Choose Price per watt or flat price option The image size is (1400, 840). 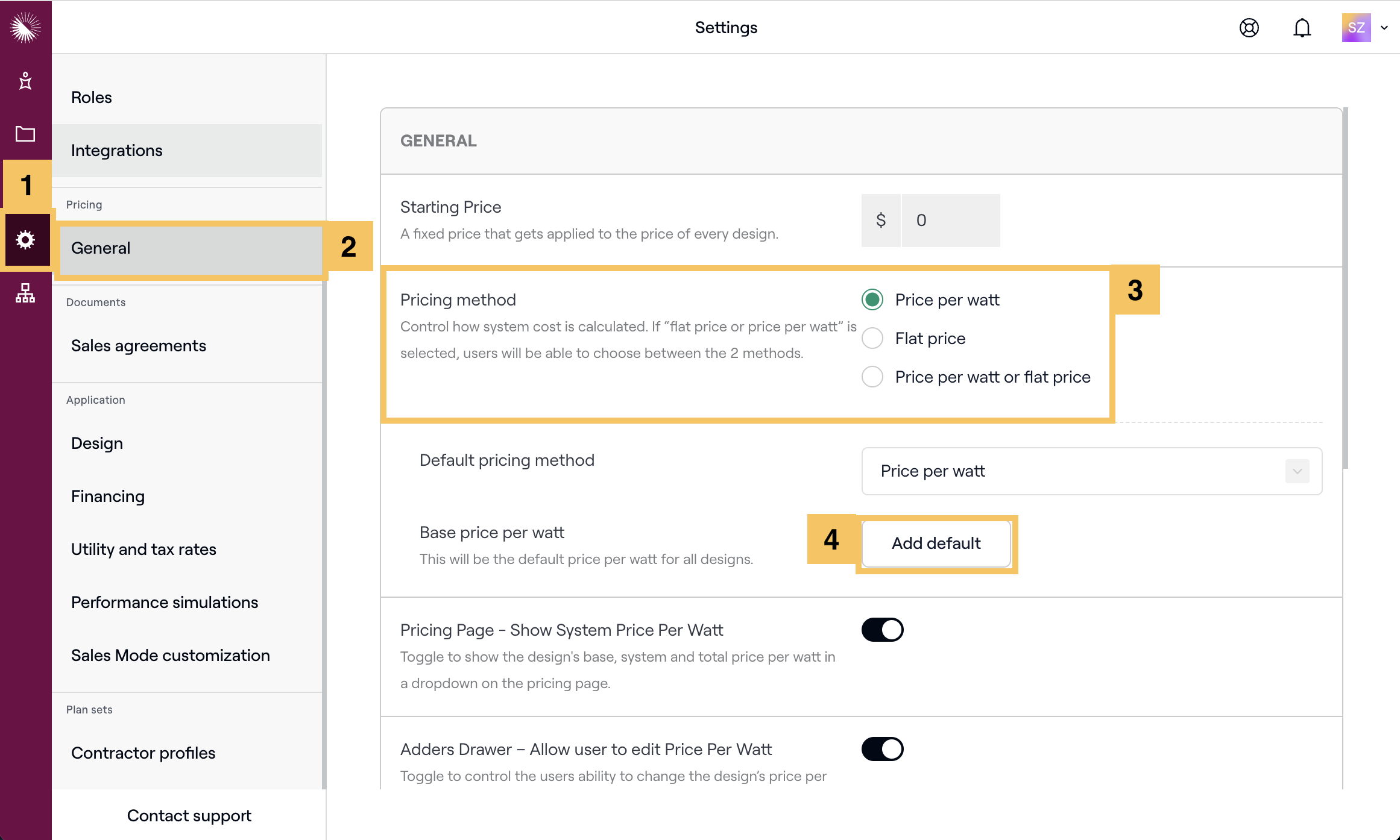tap(872, 377)
